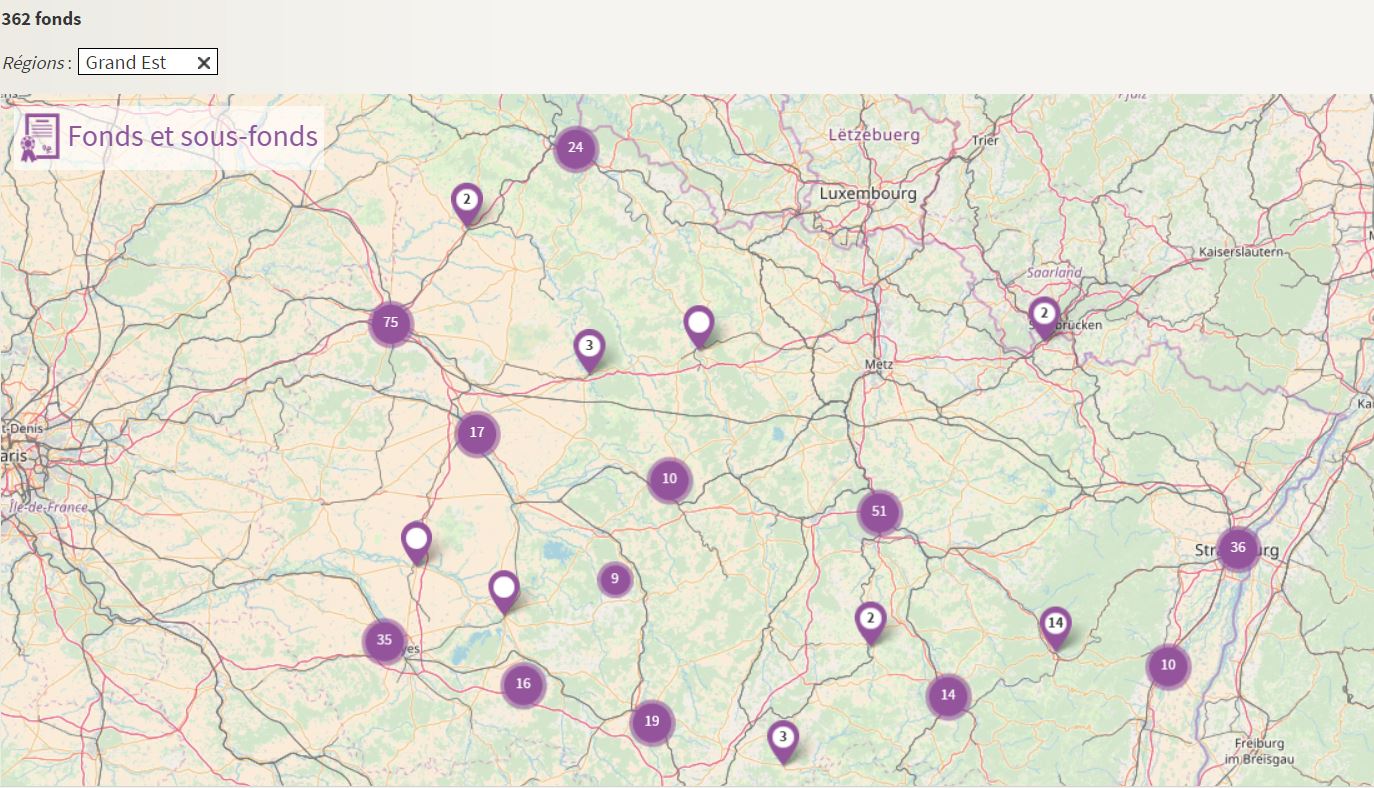
Task: Click the blank pin left of the 9 cluster
Action: (504, 591)
